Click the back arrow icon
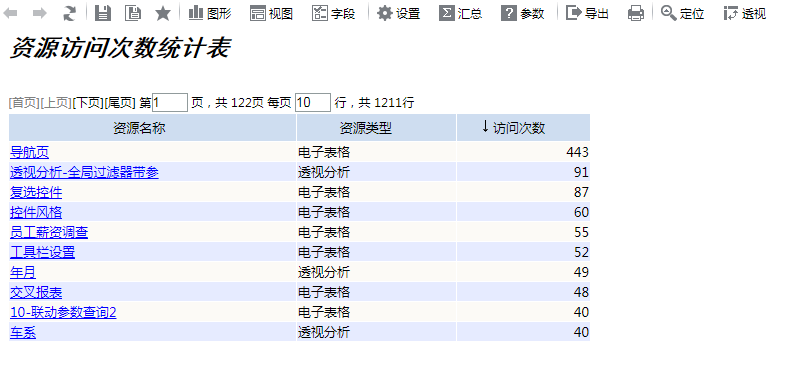Screen dimensions: 802x385 pos(10,13)
